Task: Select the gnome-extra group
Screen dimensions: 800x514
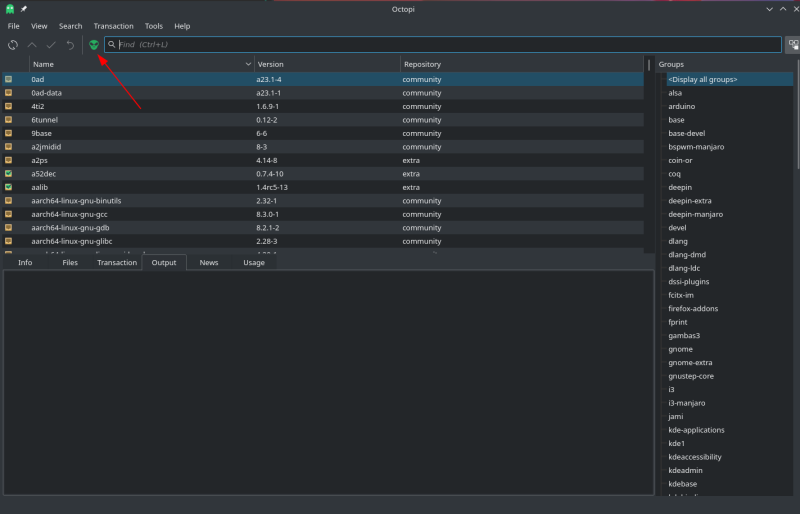Action: pyautogui.click(x=690, y=362)
